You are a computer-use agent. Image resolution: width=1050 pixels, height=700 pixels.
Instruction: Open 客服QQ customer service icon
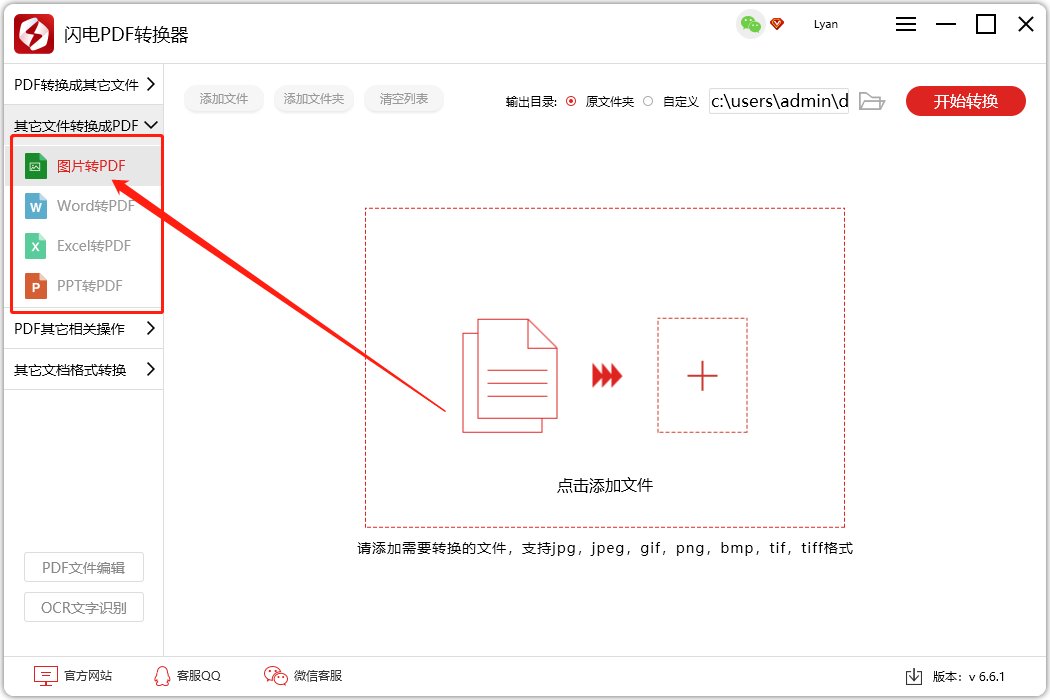click(160, 676)
